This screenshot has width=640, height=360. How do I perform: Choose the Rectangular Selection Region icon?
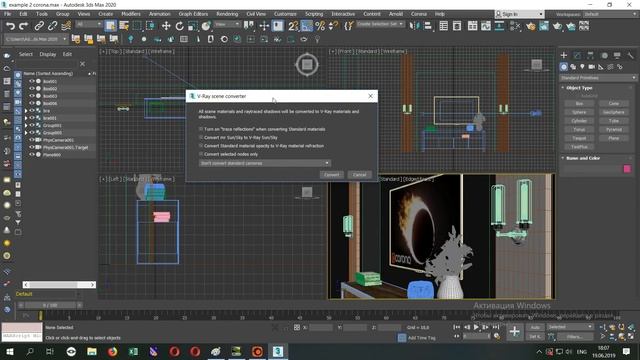[137, 26]
